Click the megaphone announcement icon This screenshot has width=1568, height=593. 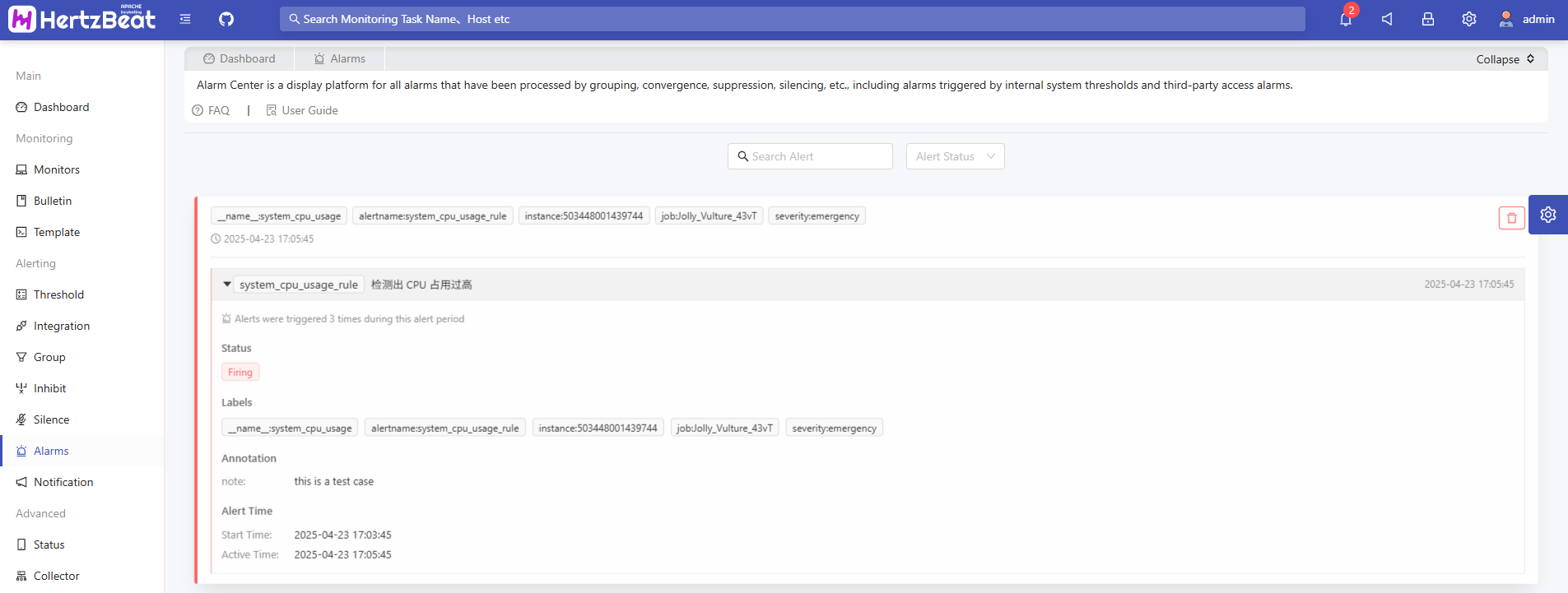(x=1387, y=19)
